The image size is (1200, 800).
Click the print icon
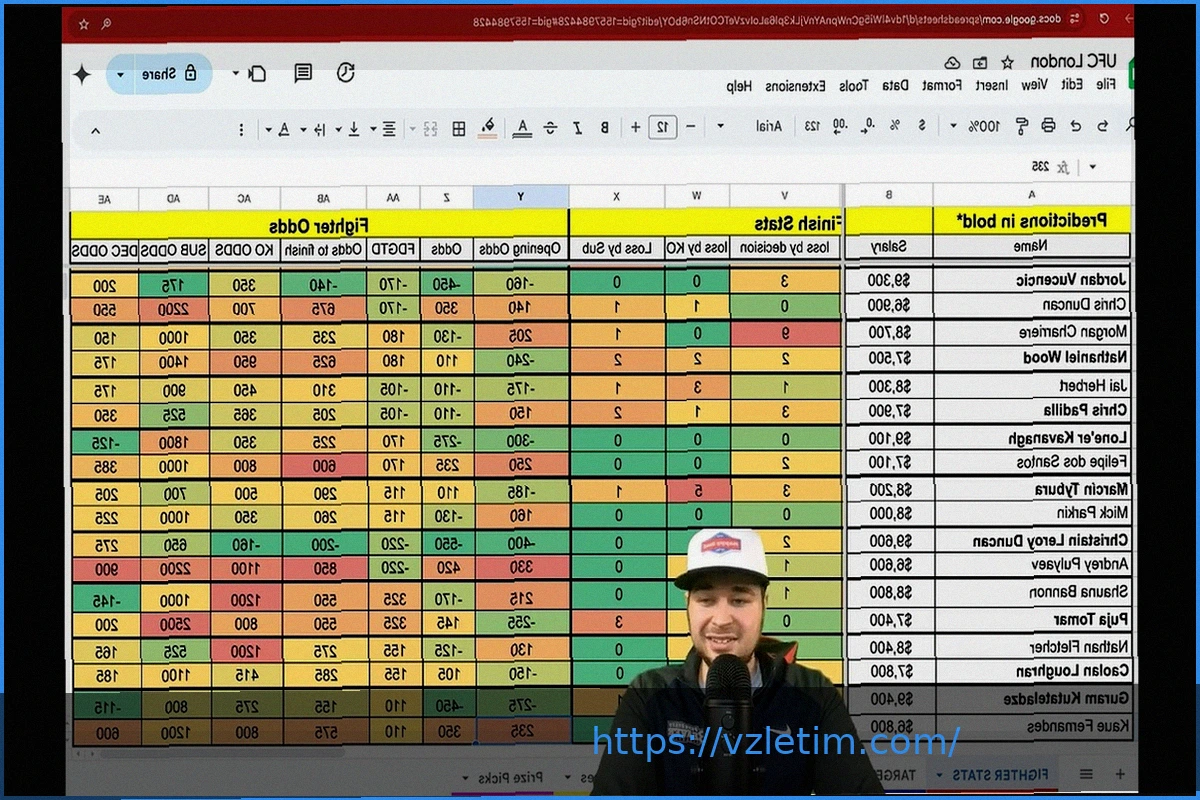pyautogui.click(x=1048, y=126)
